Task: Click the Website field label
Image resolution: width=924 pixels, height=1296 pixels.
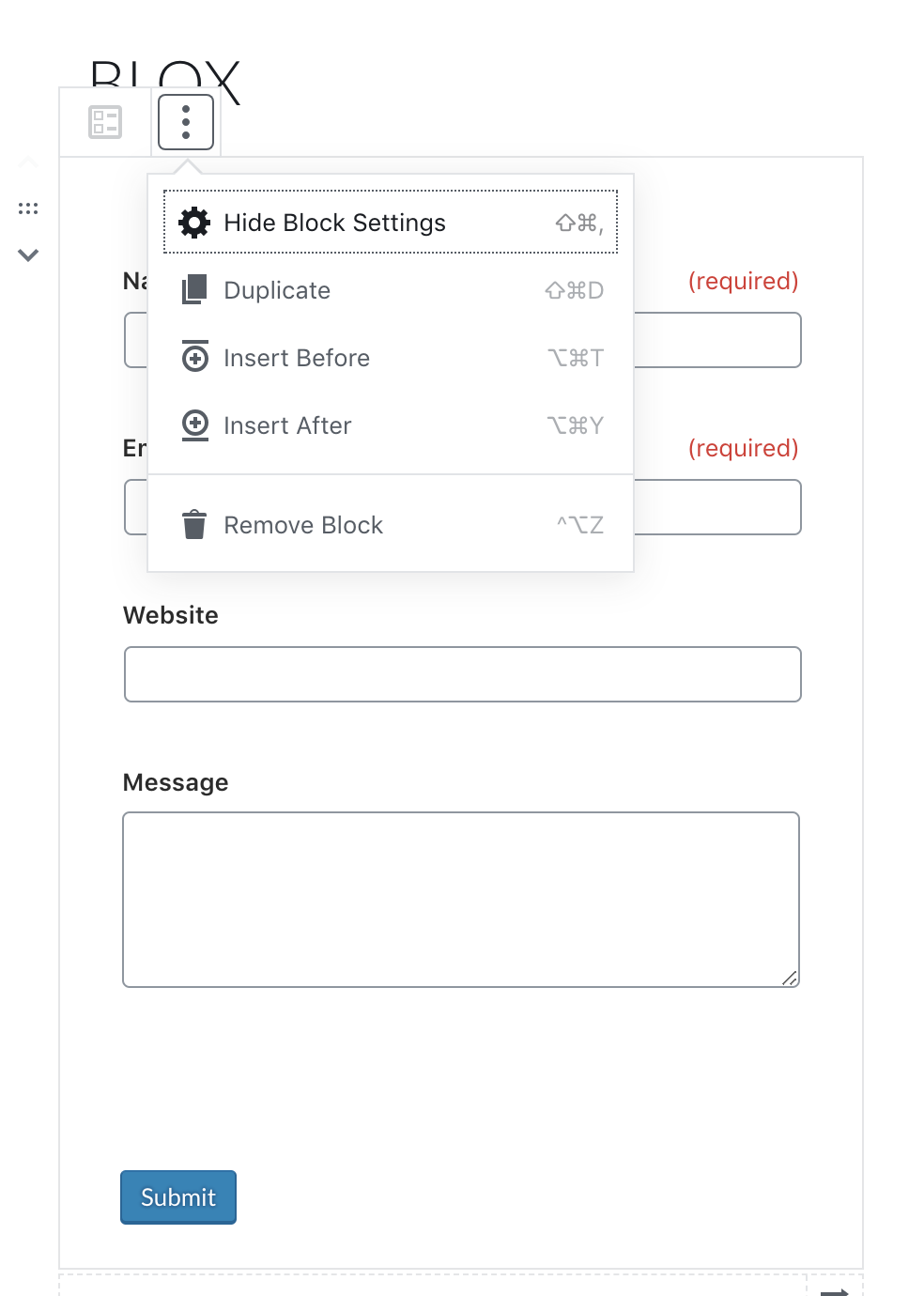Action: (171, 615)
